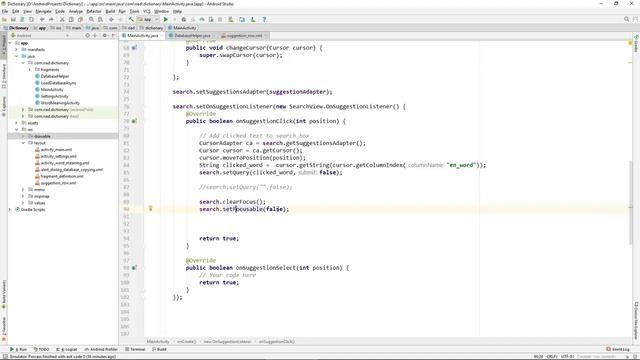This screenshot has width=640, height=360.
Task: Expand the drawable folder arrow
Action: (x=23, y=136)
